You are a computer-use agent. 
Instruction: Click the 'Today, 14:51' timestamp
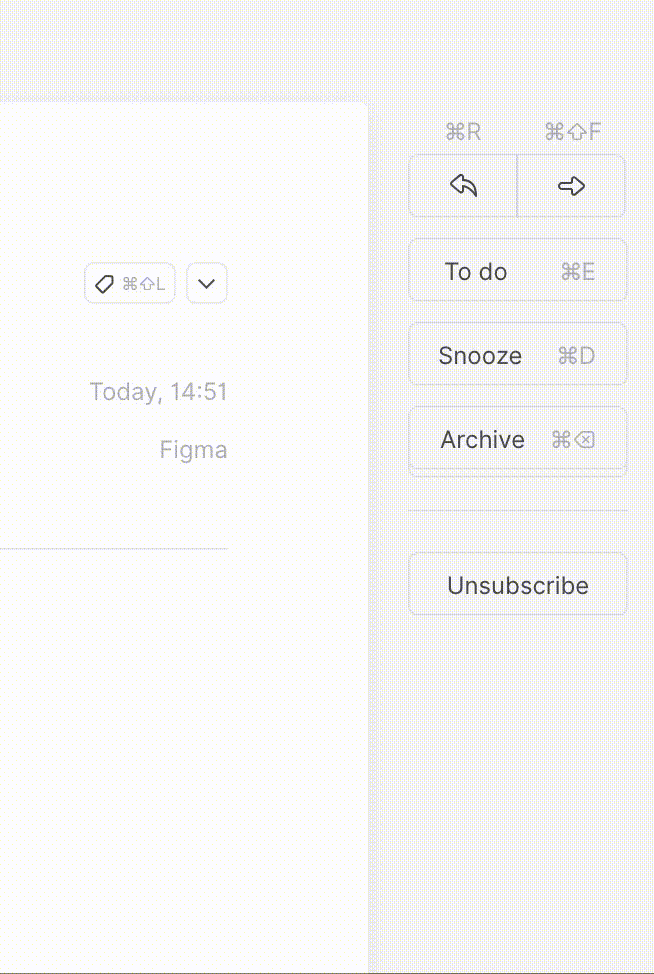point(157,391)
